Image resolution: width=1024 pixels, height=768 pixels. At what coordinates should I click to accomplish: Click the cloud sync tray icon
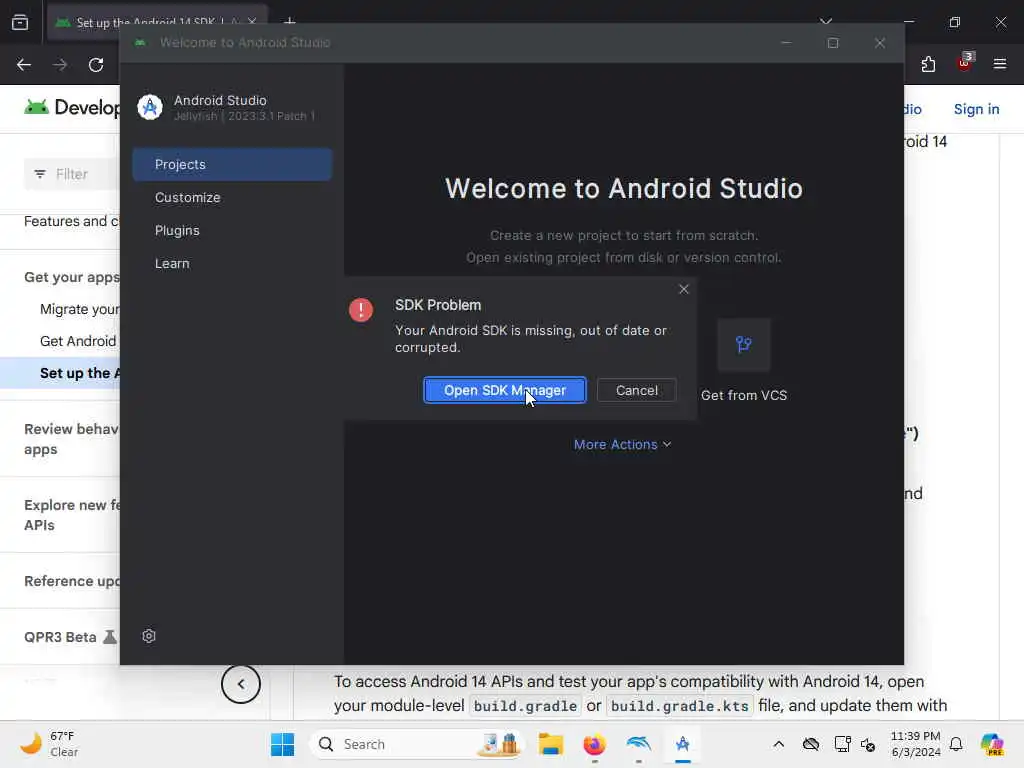(811, 744)
